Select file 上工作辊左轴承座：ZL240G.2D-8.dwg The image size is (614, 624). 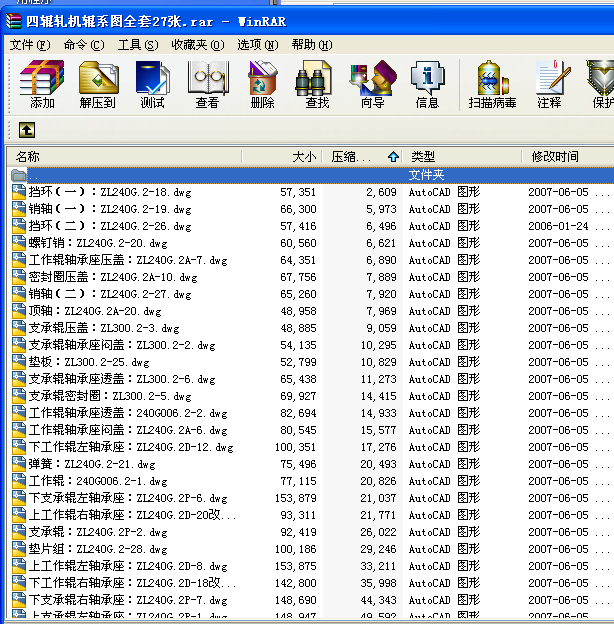(128, 566)
